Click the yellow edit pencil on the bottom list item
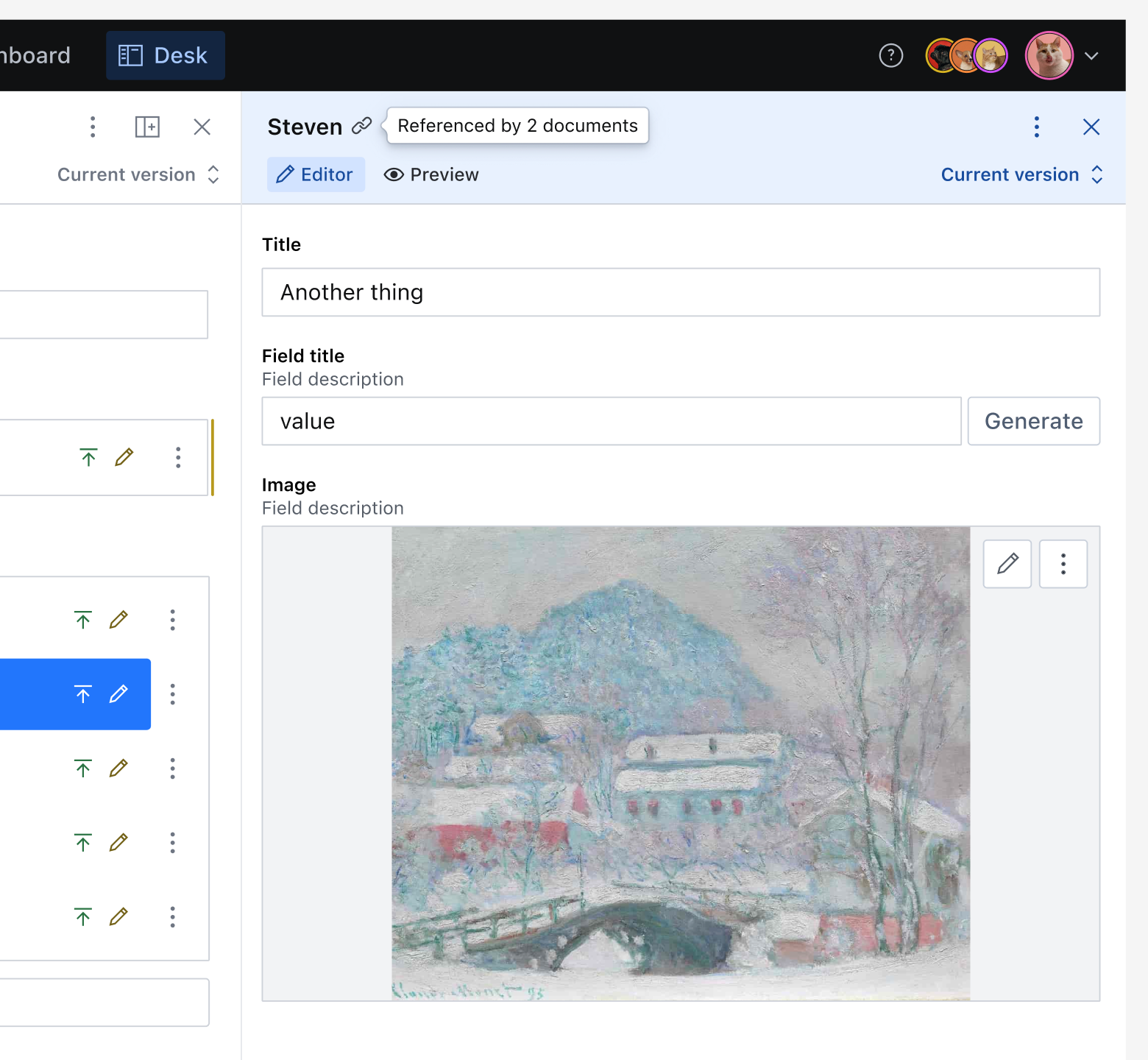This screenshot has height=1060, width=1148. point(118,916)
